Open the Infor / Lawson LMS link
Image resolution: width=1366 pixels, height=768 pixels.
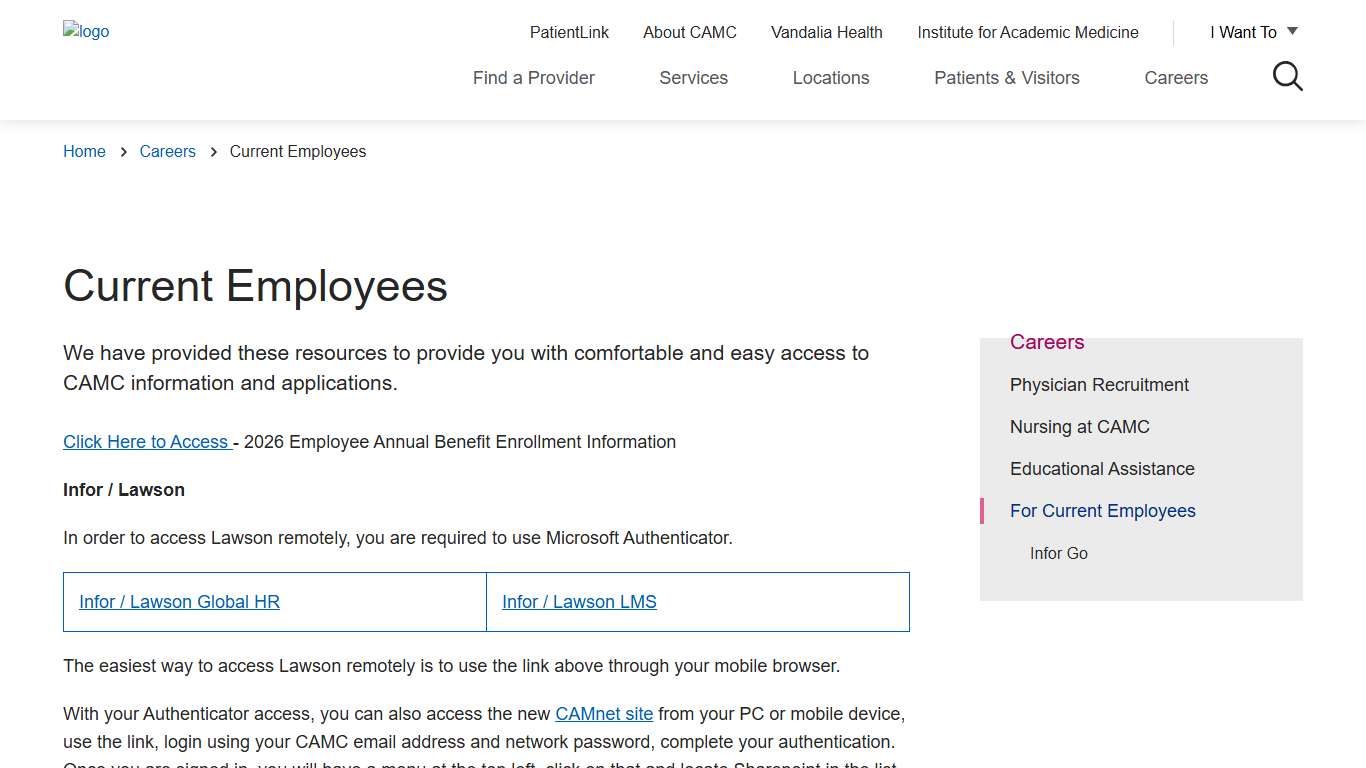pyautogui.click(x=579, y=601)
